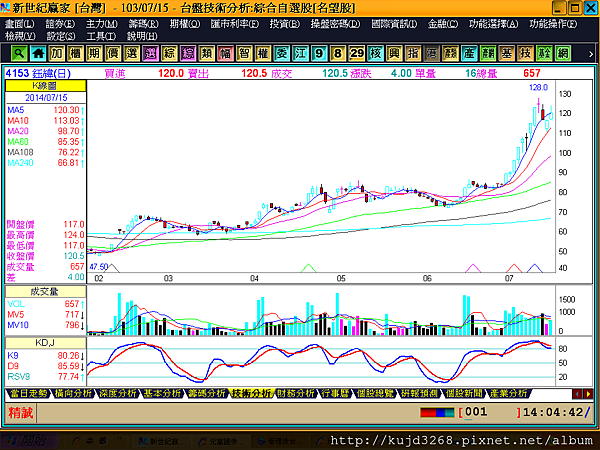Switch to the 橫向分析 tab
Screen dimensions: 600x450
tap(73, 393)
